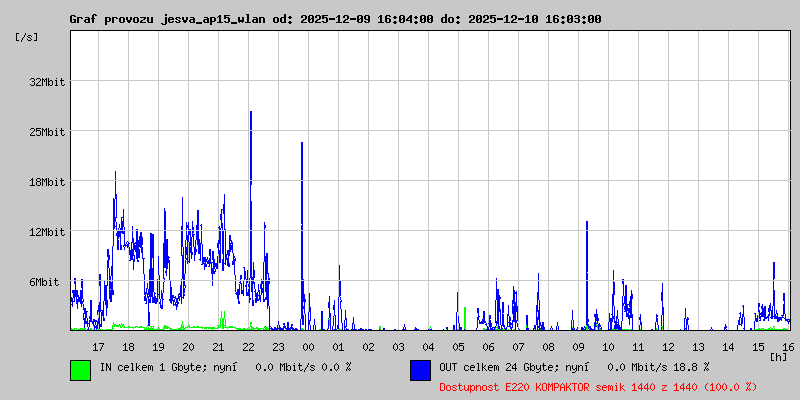
Task: Click hour label '23' on the x-axis
Action: [279, 347]
